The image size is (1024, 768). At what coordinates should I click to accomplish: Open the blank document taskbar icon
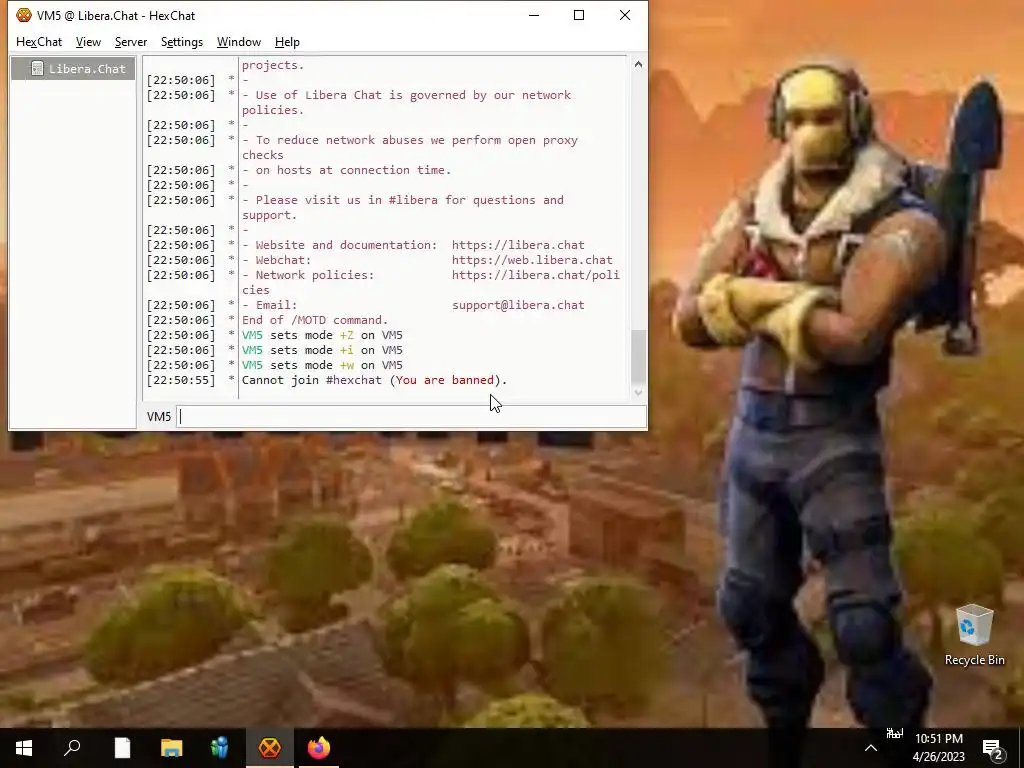tap(122, 748)
